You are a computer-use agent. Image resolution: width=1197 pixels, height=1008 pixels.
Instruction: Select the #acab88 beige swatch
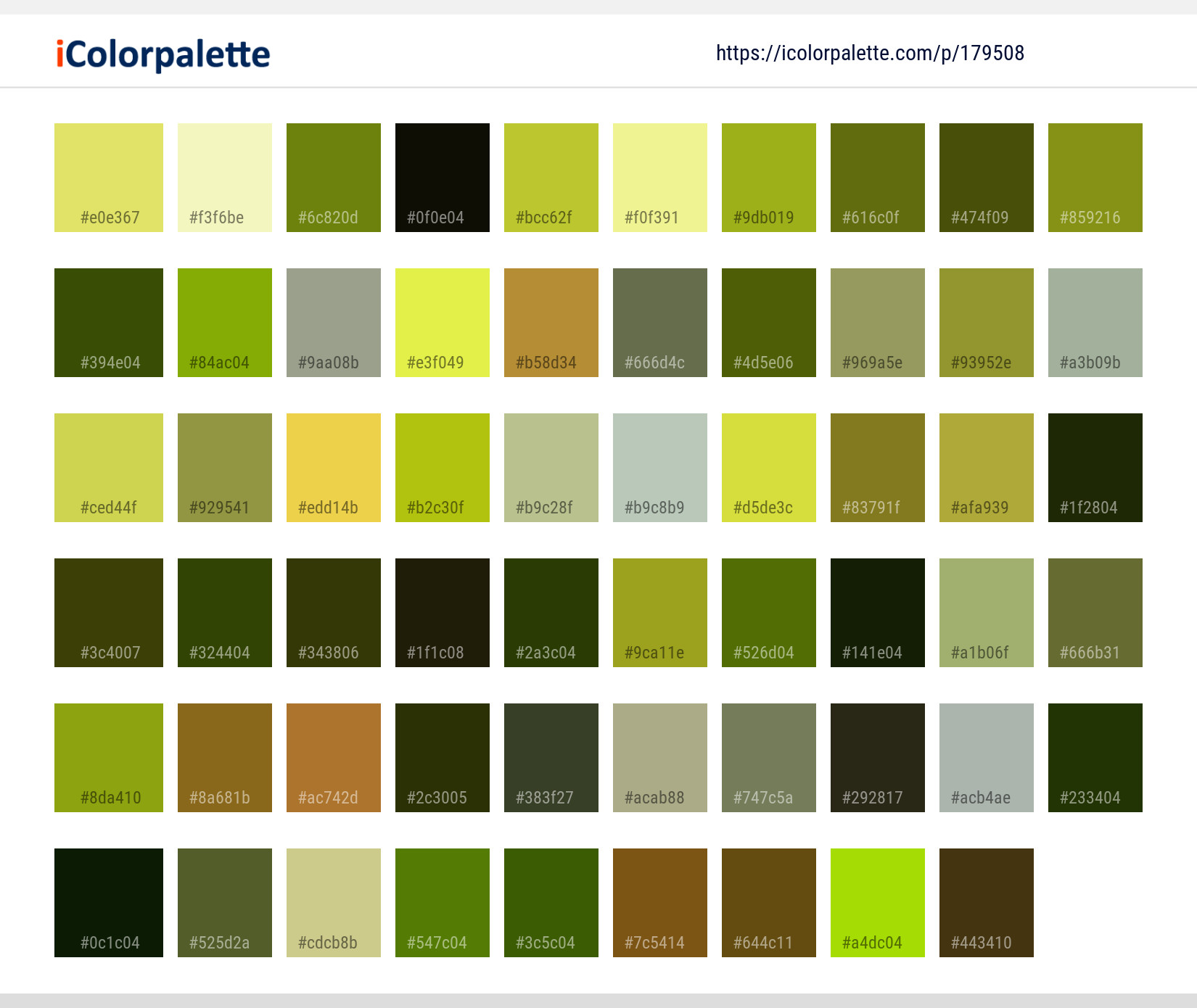point(660,758)
